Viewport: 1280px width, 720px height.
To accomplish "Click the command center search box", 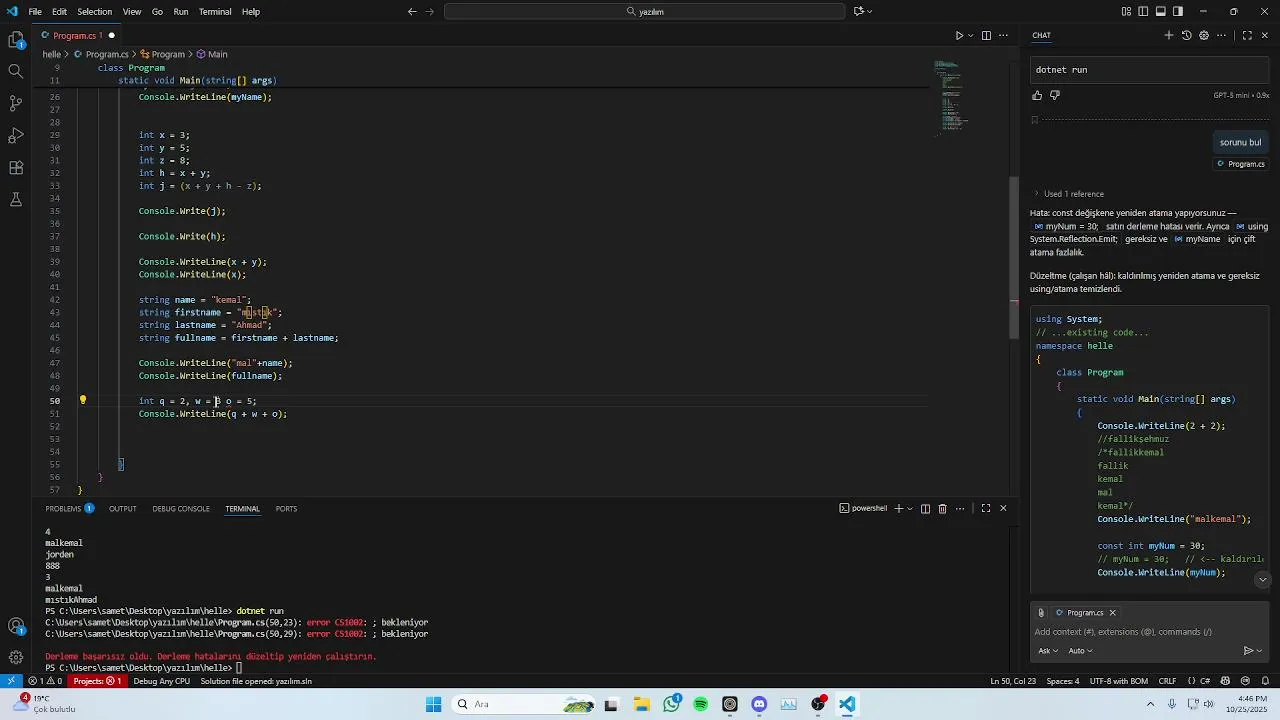I will 645,12.
